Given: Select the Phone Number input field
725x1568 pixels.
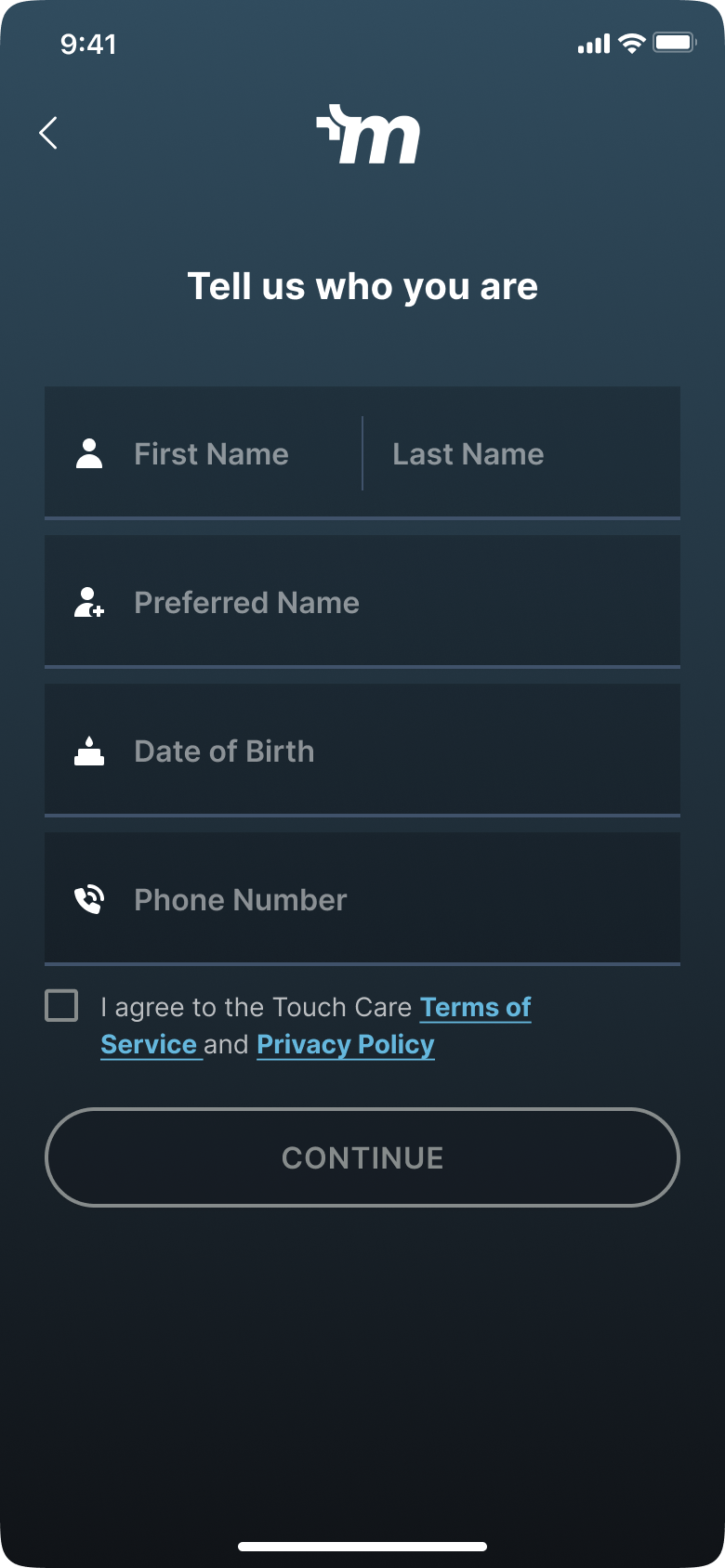Looking at the screenshot, I should 362,899.
